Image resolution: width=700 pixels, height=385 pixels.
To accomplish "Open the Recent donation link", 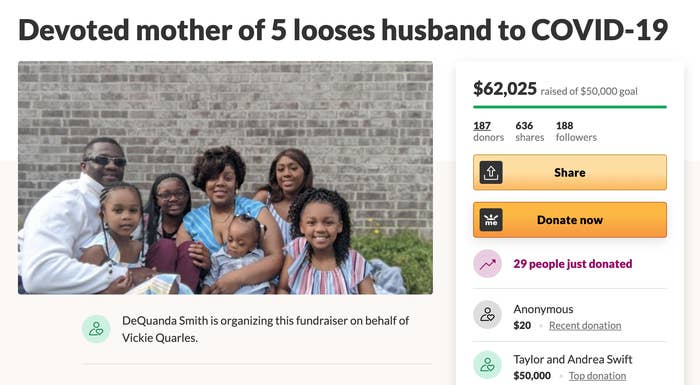I will click(x=585, y=326).
